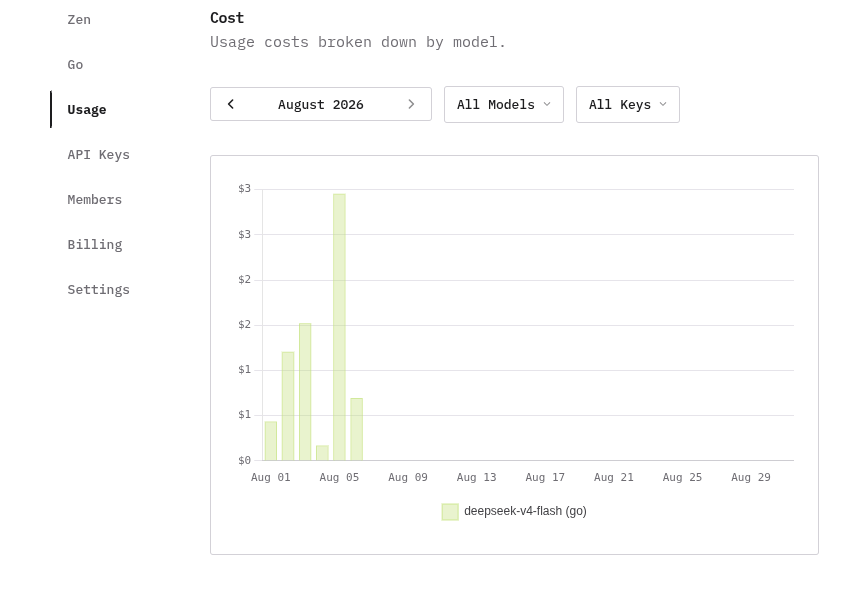Toggle the deepseek-v4-flash (go) legend label
Screen dimensions: 854x589
pyautogui.click(x=525, y=511)
